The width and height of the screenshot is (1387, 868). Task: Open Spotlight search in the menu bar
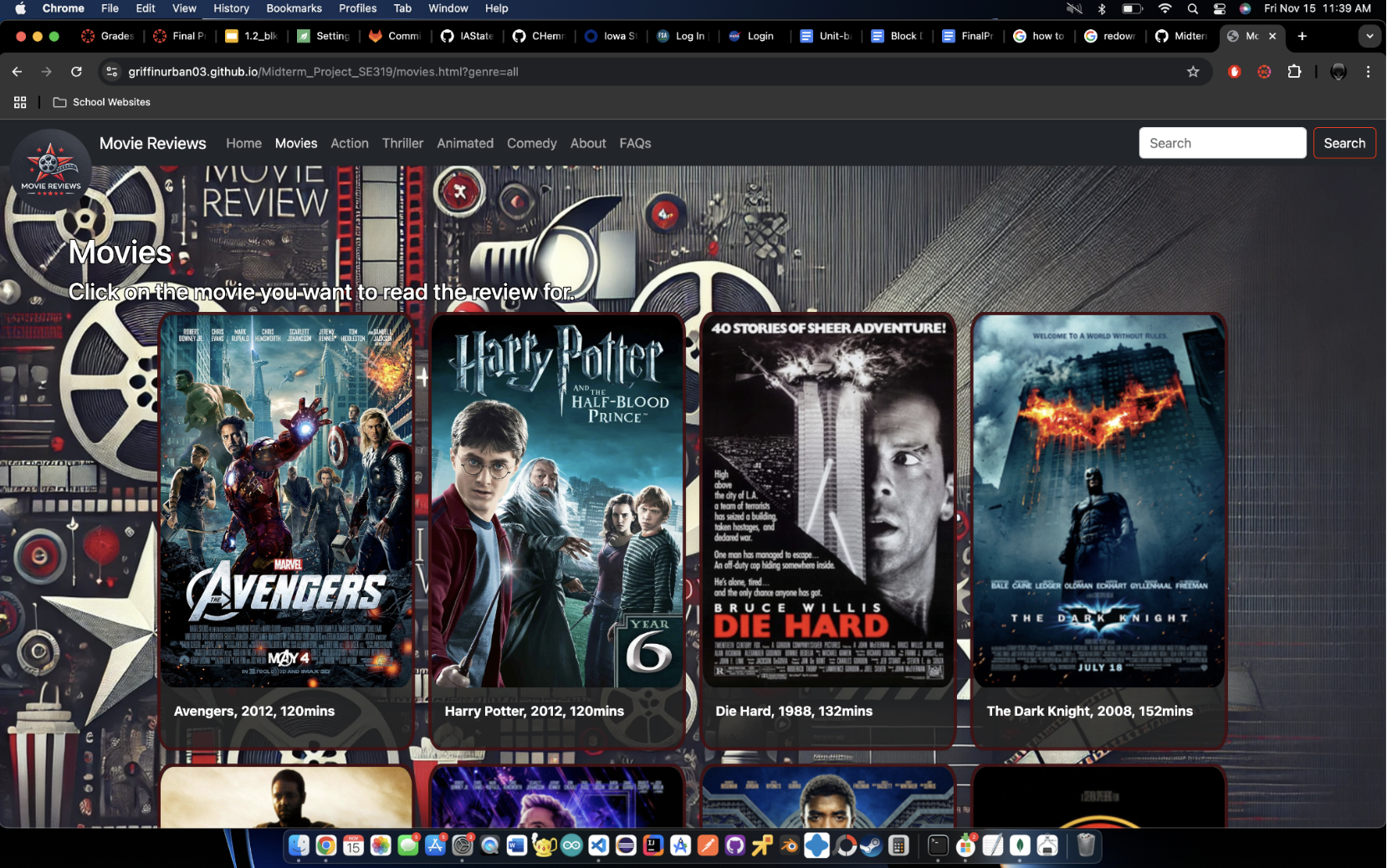(x=1192, y=8)
